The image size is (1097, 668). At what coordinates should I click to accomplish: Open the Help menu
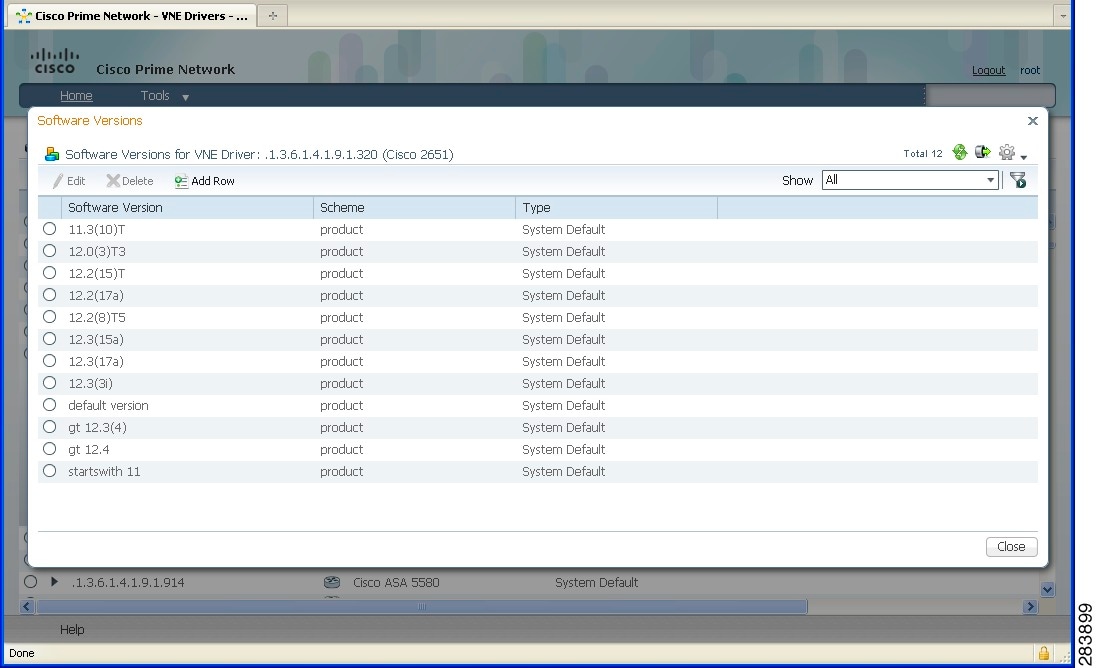72,630
